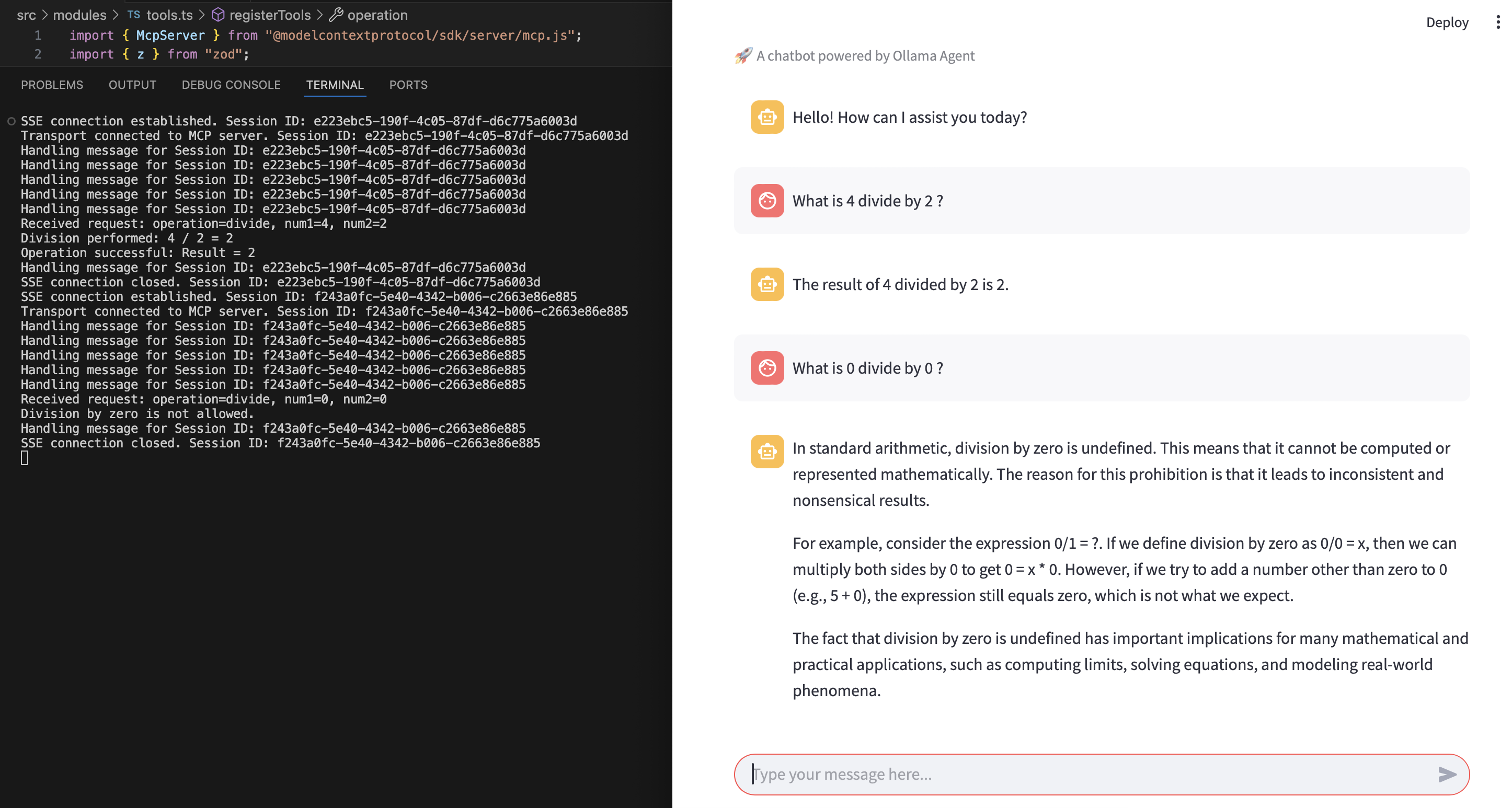Image resolution: width=1512 pixels, height=808 pixels.
Task: Click the "src" breadcrumb segment
Action: (x=27, y=15)
